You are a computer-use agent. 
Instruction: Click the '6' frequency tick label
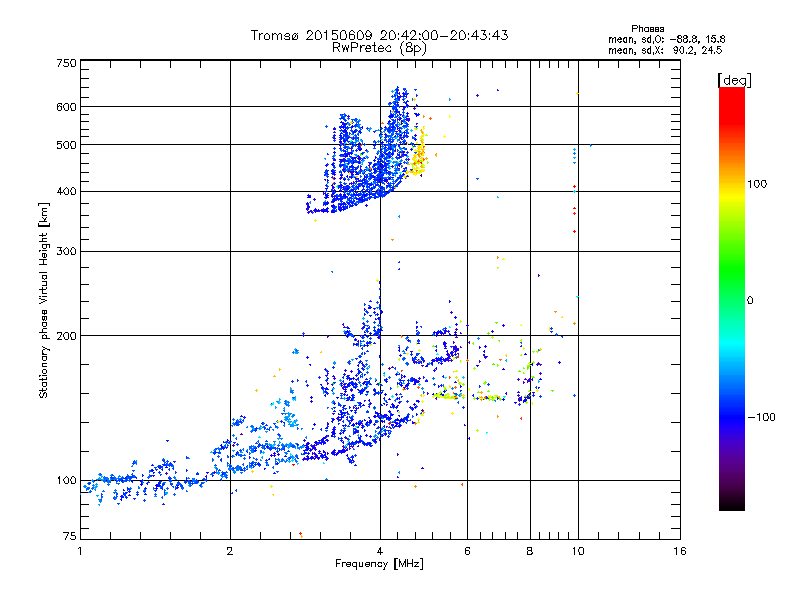(467, 551)
